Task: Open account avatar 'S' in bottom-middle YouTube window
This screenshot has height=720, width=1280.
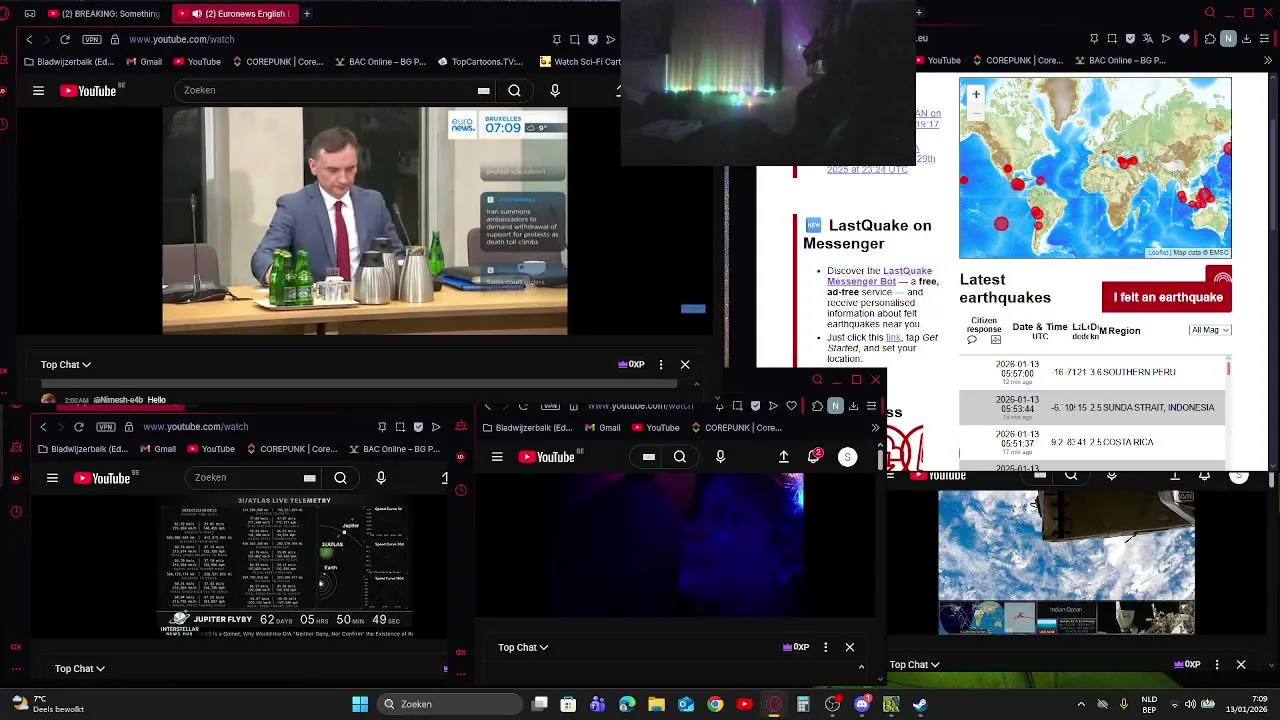Action: coord(847,457)
